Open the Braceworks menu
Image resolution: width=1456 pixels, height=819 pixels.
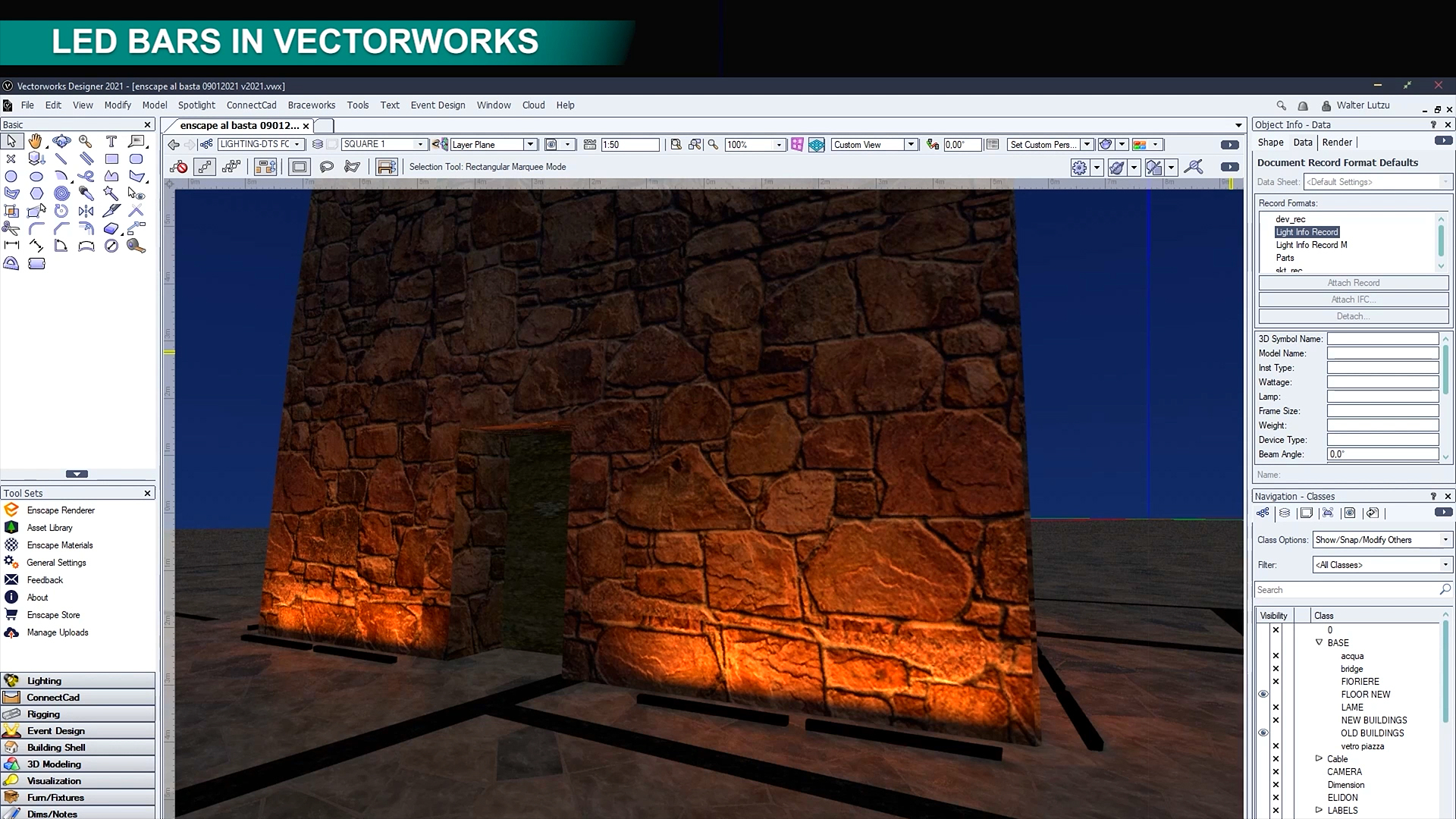click(x=311, y=105)
